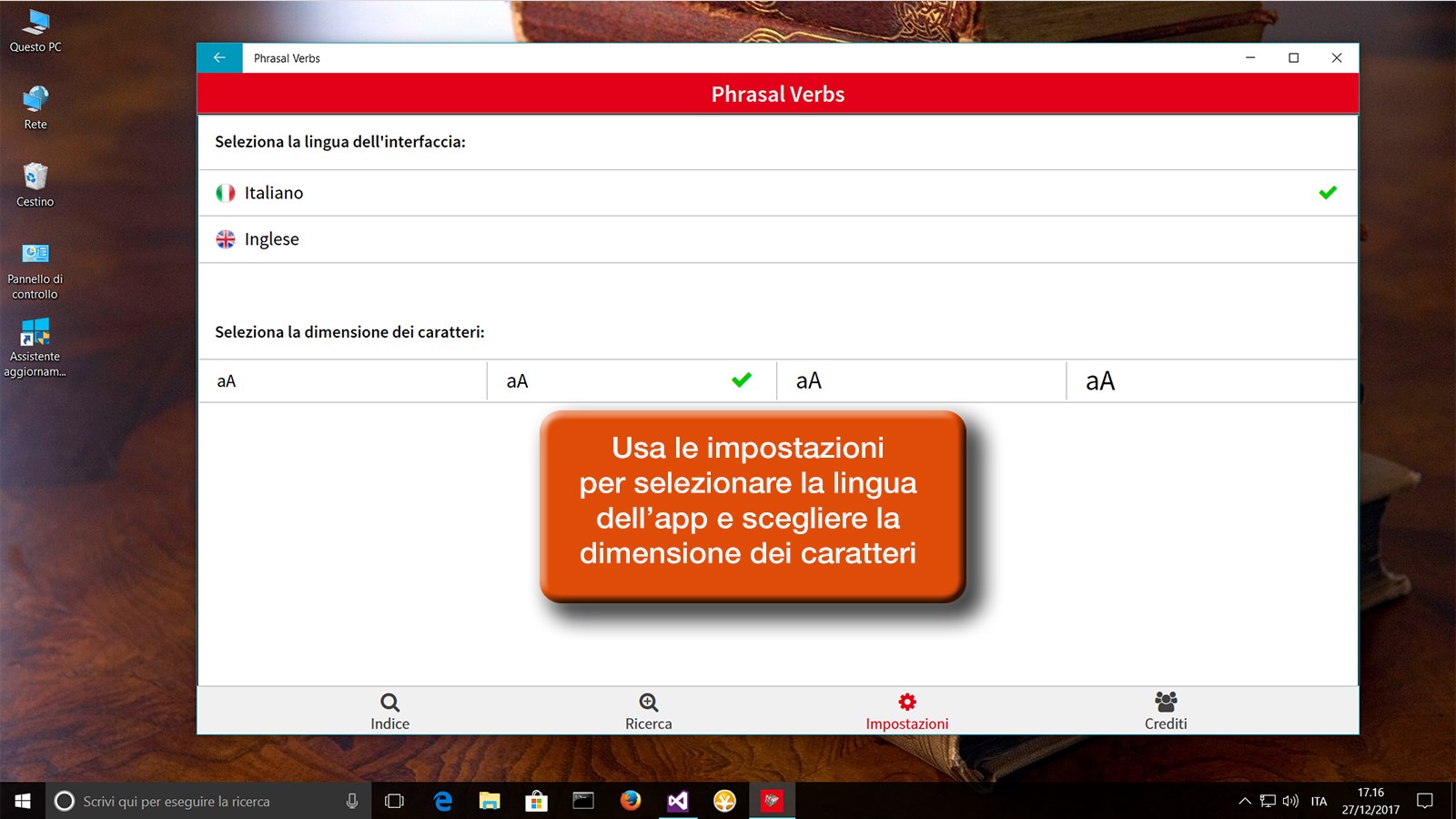The height and width of the screenshot is (819, 1456).
Task: Change ITA keyboard language
Action: [x=1319, y=801]
